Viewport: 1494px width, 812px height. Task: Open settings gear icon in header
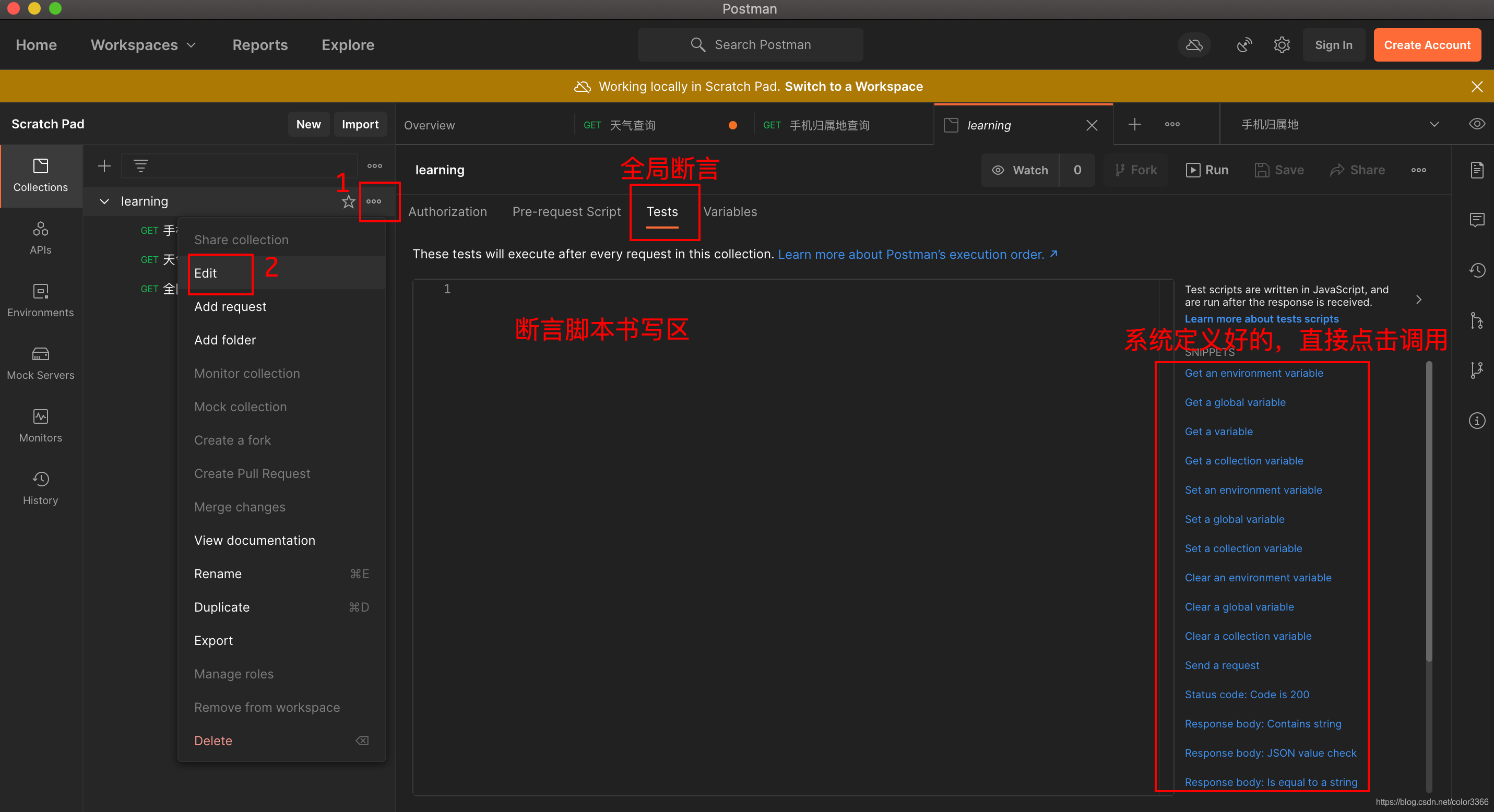[1281, 45]
